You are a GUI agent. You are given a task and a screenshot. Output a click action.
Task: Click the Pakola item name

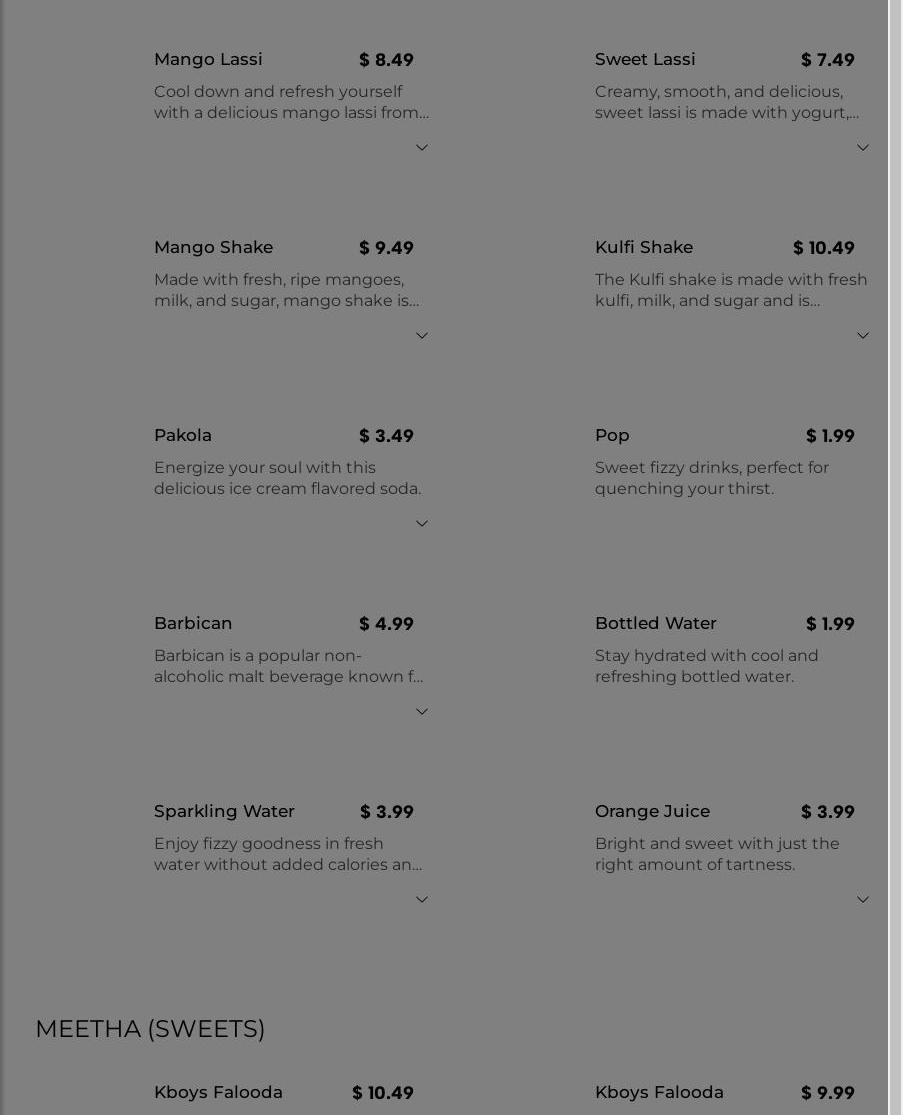(x=183, y=436)
